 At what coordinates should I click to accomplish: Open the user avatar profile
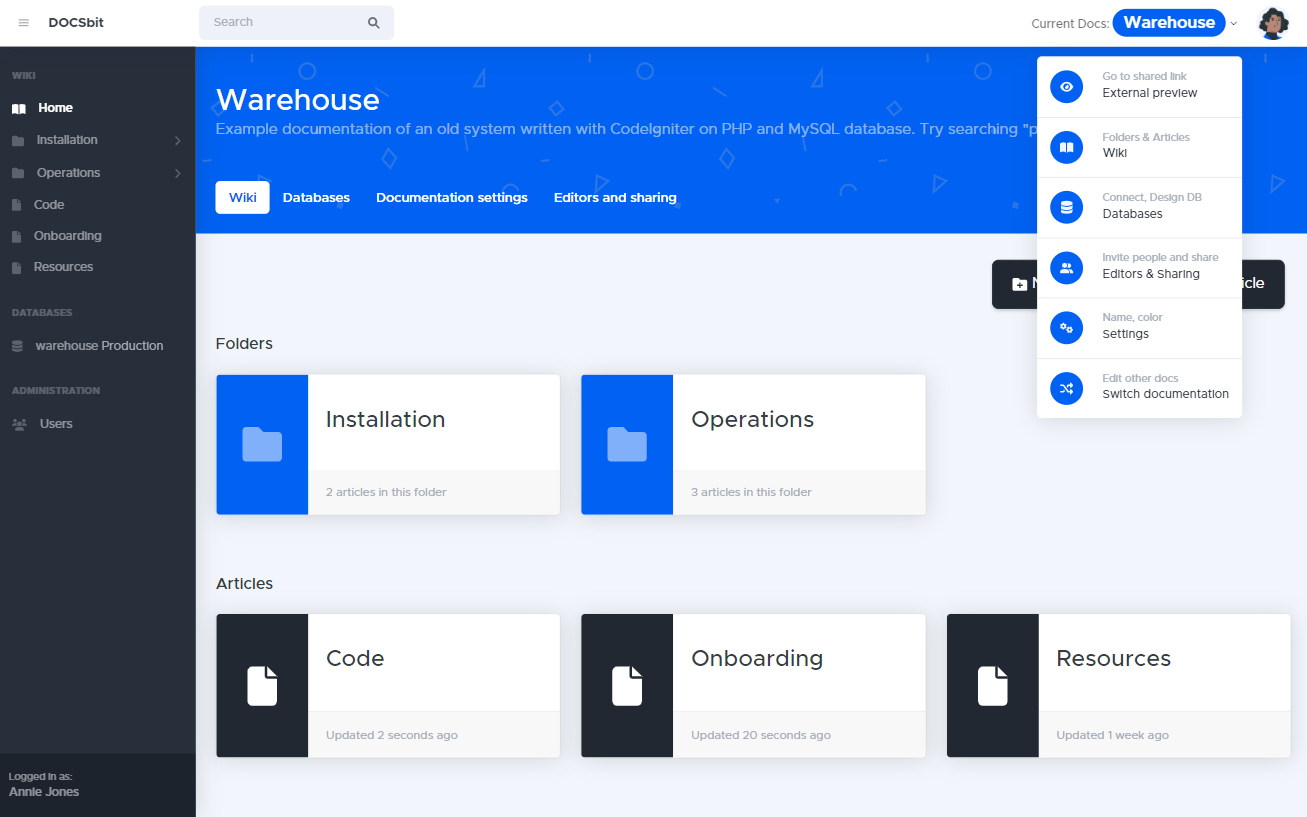coord(1272,23)
